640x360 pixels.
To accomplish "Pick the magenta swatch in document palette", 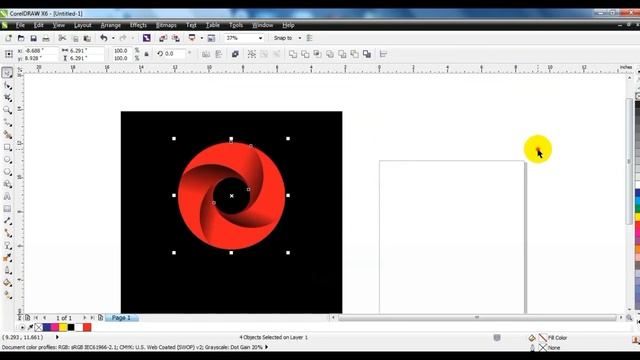I will (55, 327).
